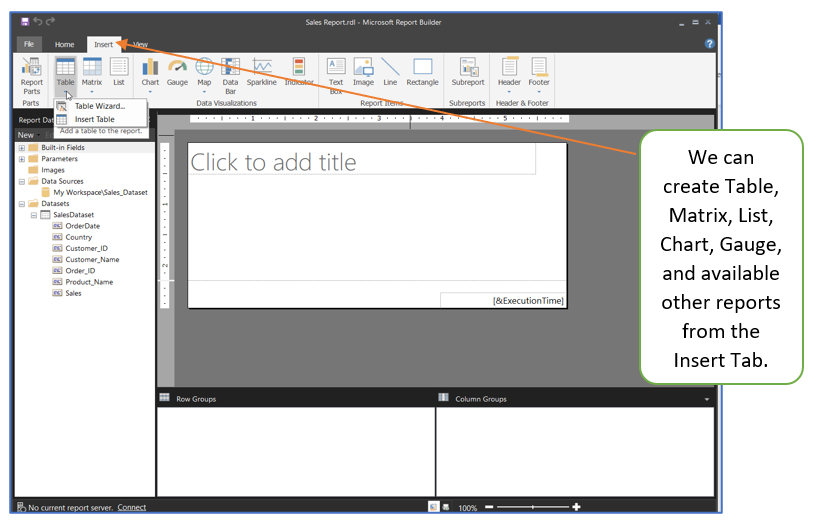Open Report Parts gallery
Screen dimensions: 820x531
coord(32,75)
